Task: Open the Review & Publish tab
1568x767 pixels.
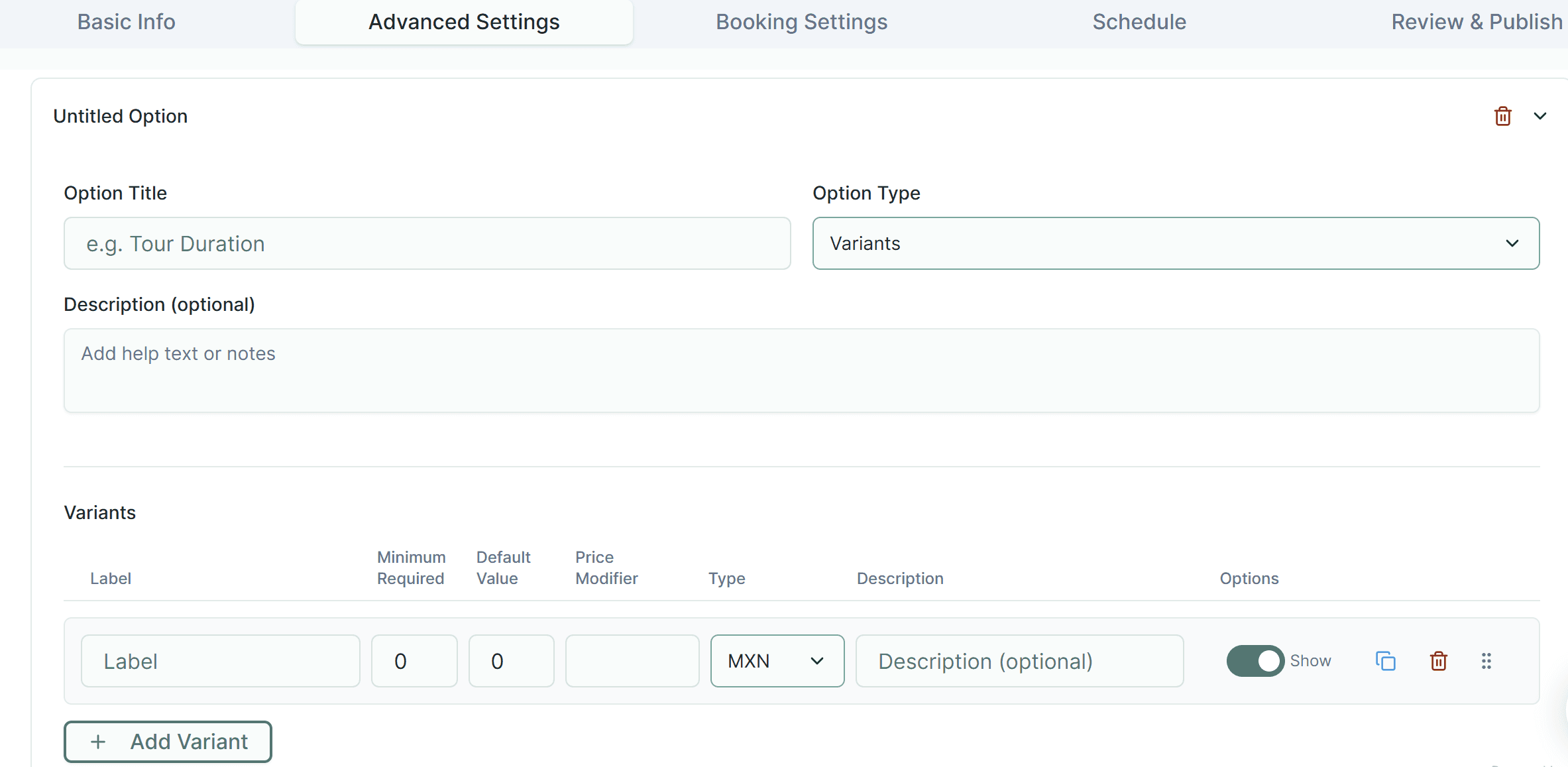Action: coord(1477,22)
